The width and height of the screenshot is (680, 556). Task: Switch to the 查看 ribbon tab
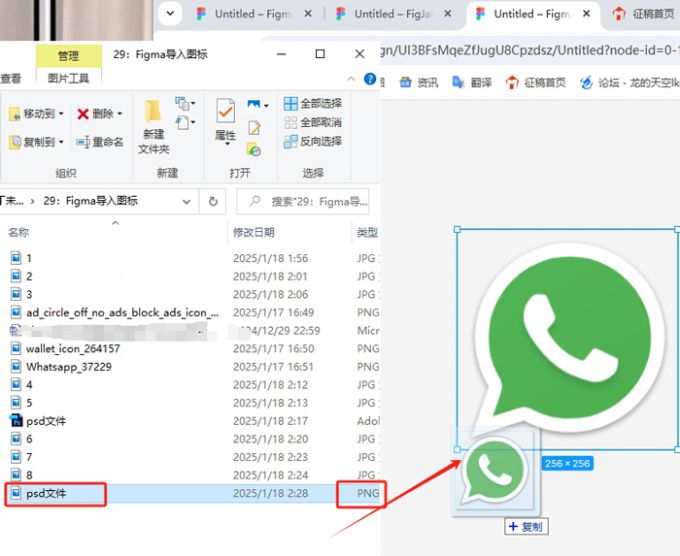tap(11, 78)
